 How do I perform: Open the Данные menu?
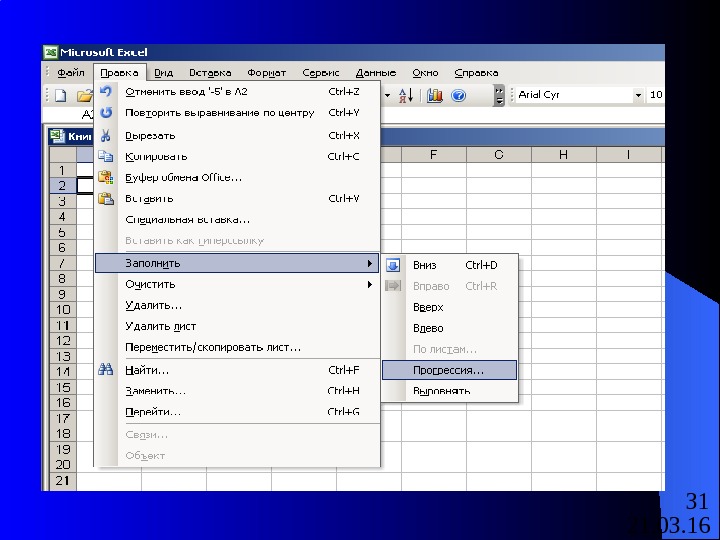pos(376,73)
